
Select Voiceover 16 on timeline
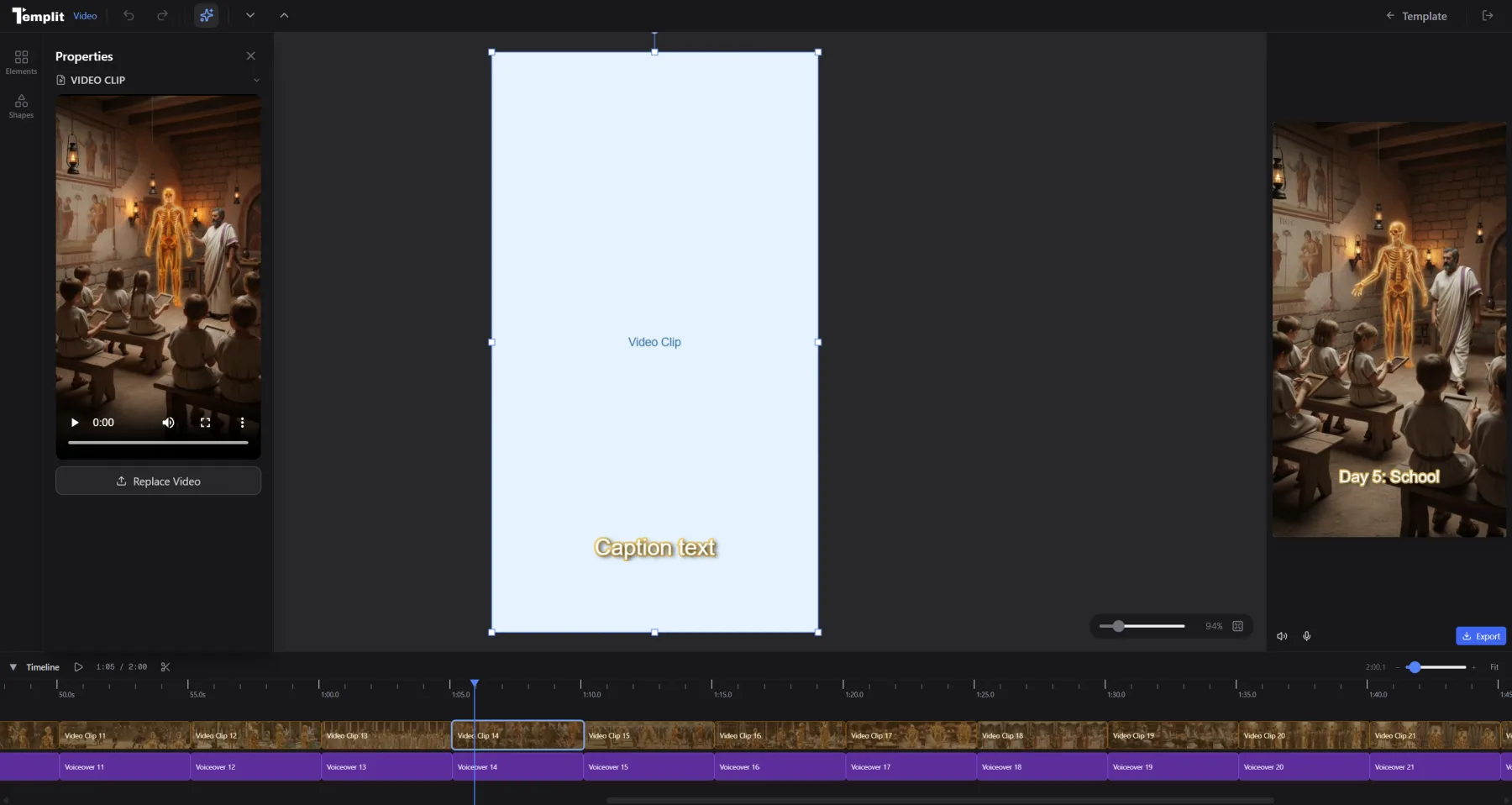[x=780, y=766]
